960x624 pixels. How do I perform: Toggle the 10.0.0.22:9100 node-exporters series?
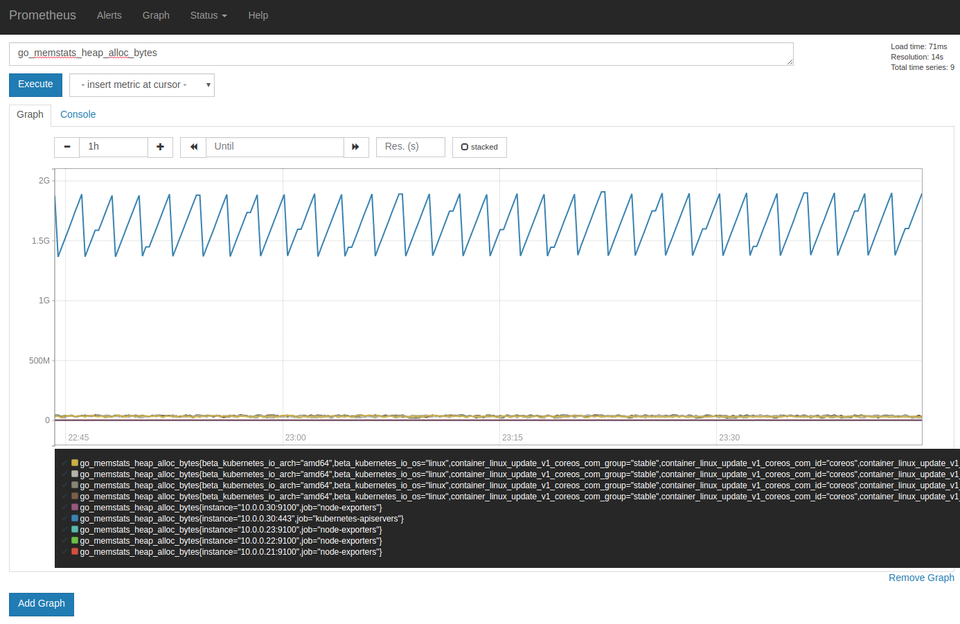[x=229, y=541]
